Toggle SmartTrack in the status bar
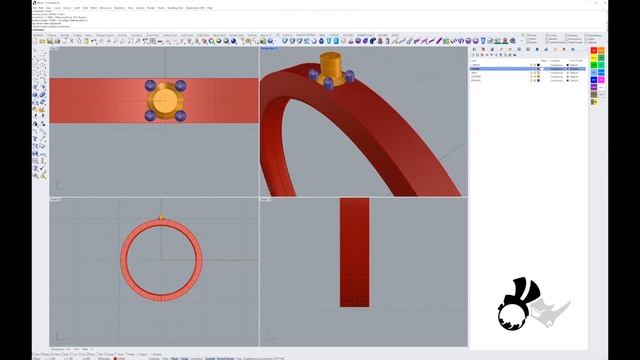The width and height of the screenshot is (640, 360). click(x=197, y=358)
